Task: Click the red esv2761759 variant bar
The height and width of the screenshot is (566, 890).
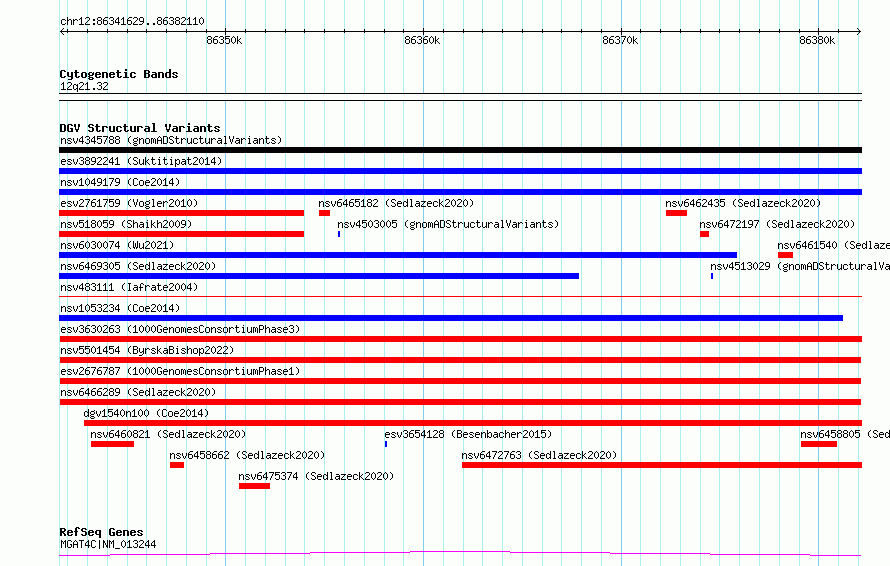Action: click(182, 213)
